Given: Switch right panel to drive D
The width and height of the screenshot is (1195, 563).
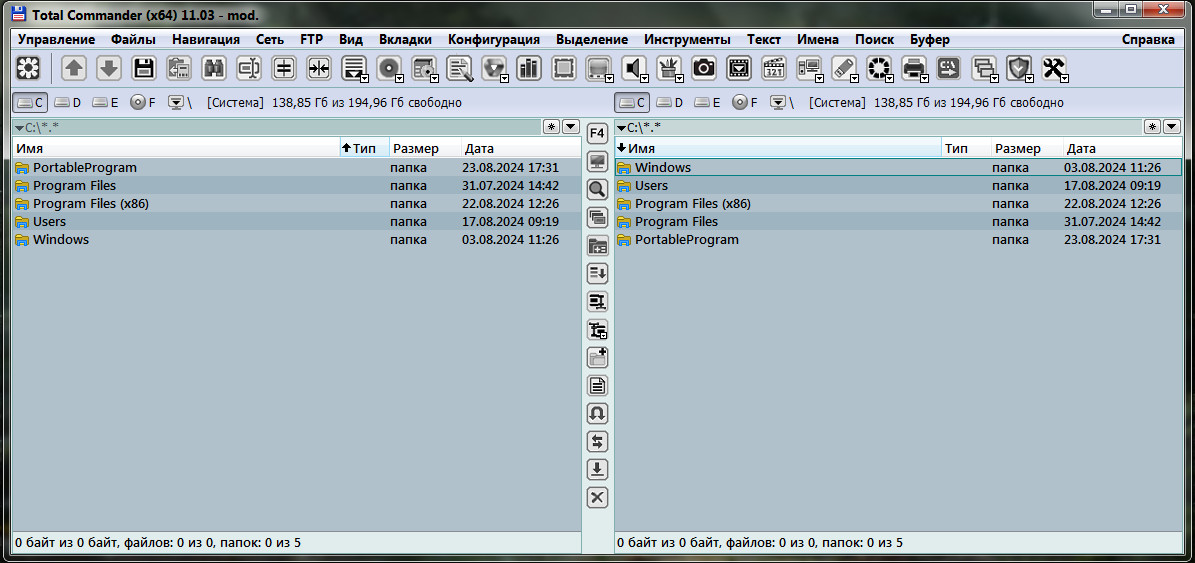Looking at the screenshot, I should click(x=669, y=102).
